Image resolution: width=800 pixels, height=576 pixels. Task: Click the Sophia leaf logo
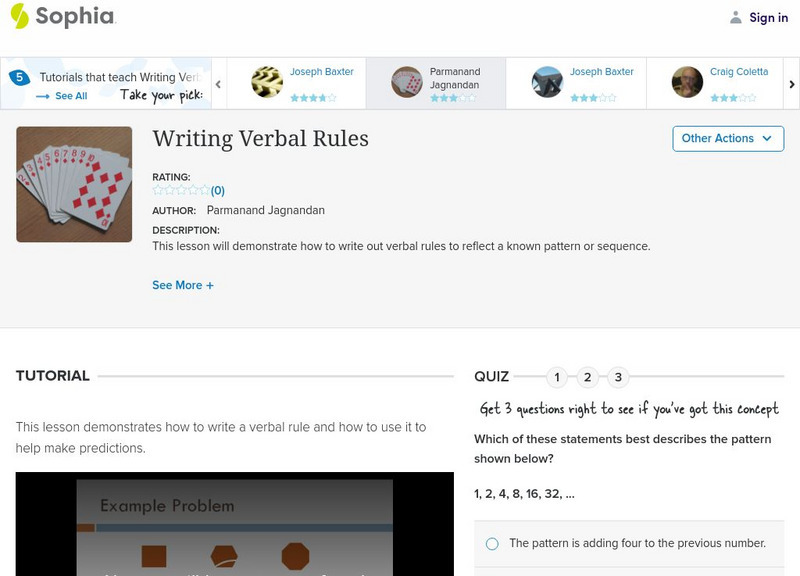coord(18,16)
